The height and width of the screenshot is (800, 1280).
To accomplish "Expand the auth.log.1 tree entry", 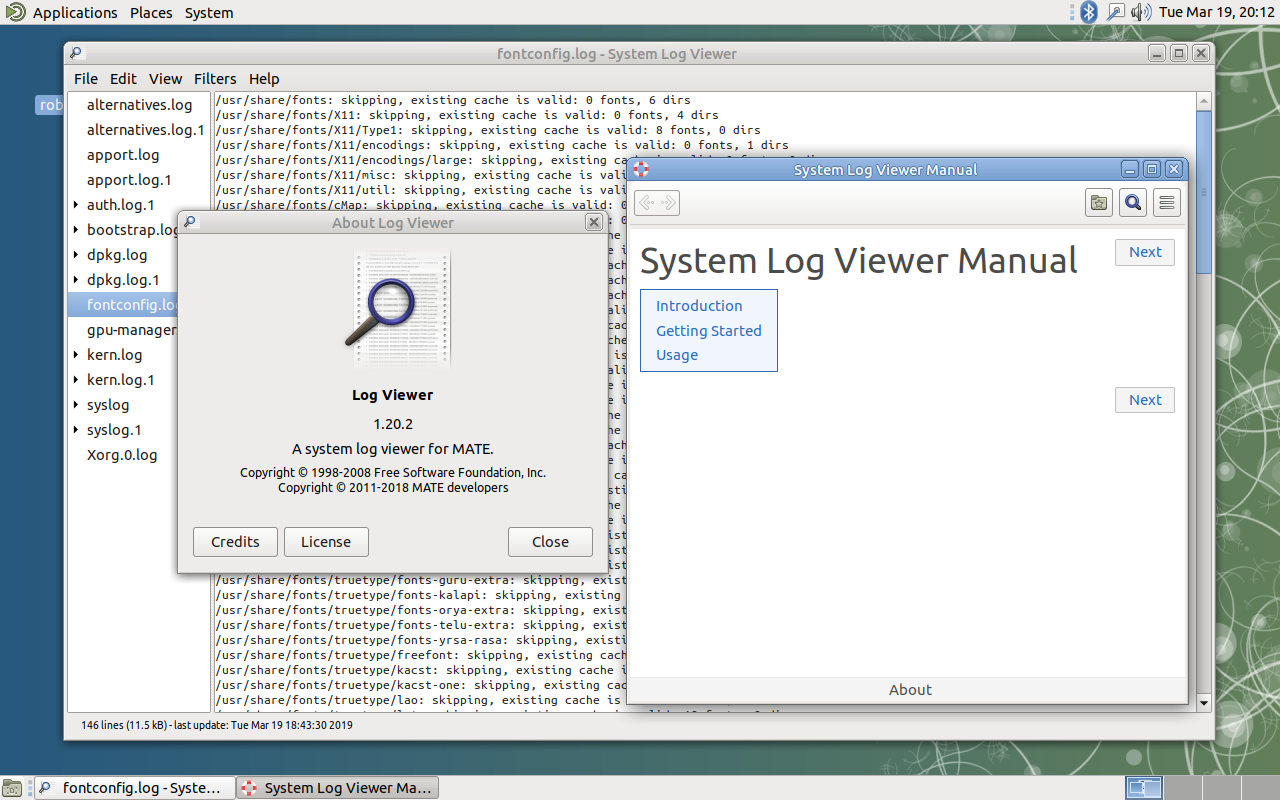I will (76, 205).
